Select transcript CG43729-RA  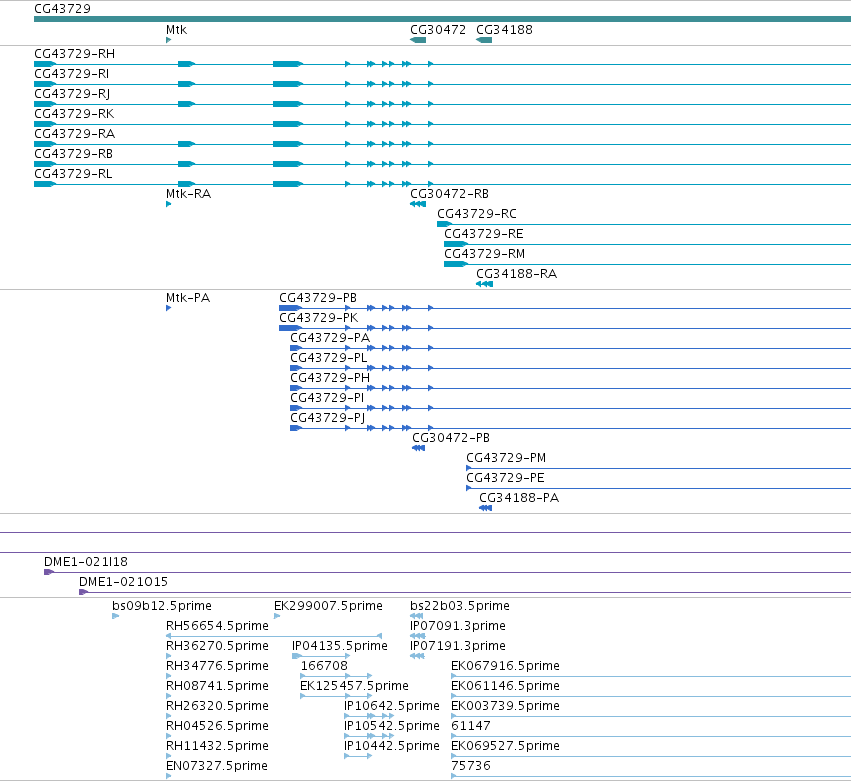[74, 134]
